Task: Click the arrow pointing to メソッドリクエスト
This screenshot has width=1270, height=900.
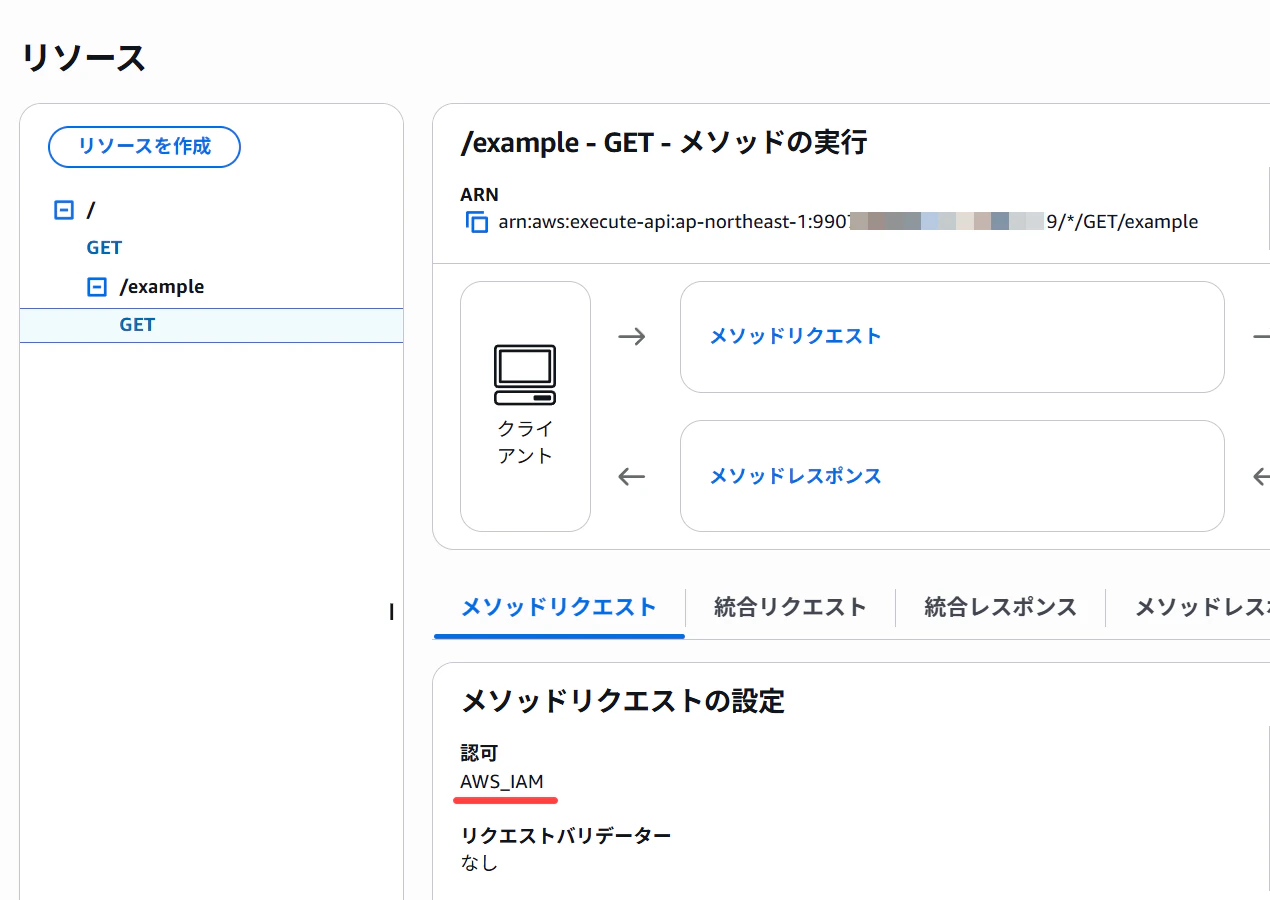Action: click(x=632, y=336)
